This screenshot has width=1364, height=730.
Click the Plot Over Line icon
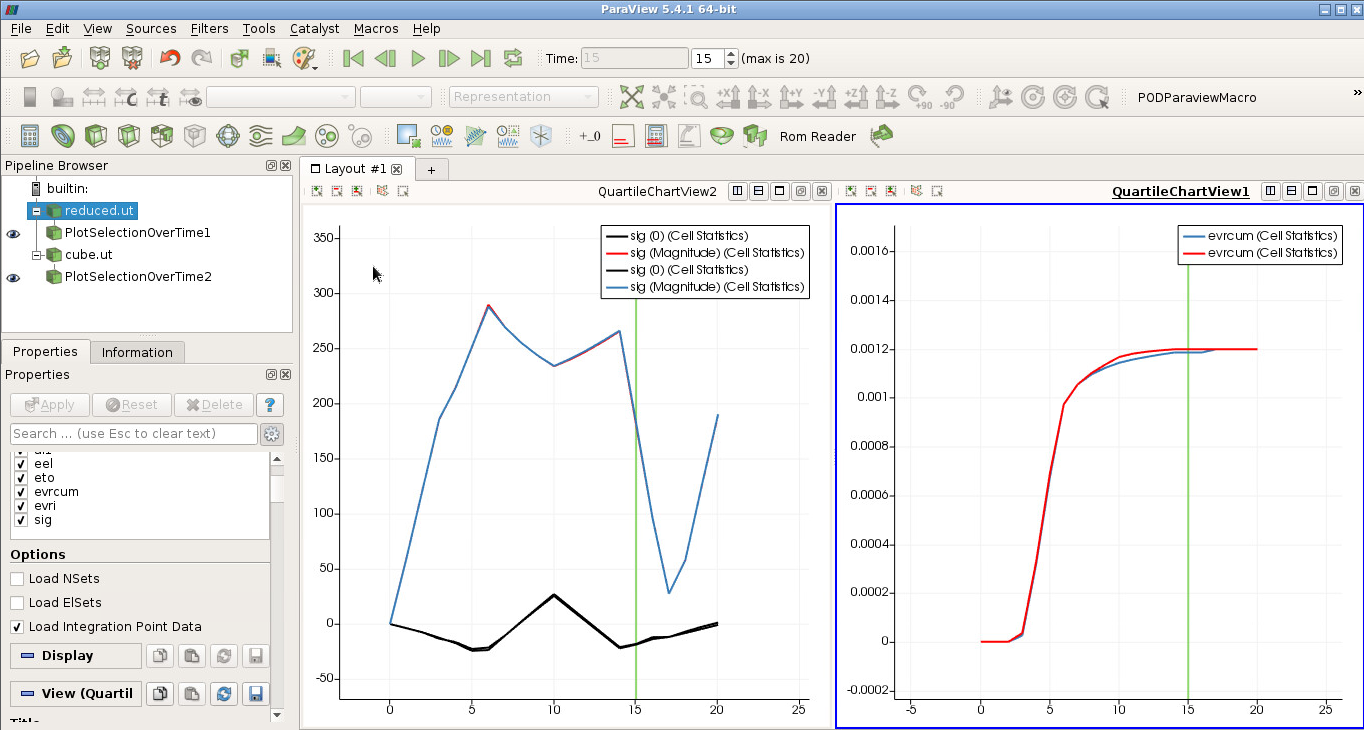click(474, 135)
